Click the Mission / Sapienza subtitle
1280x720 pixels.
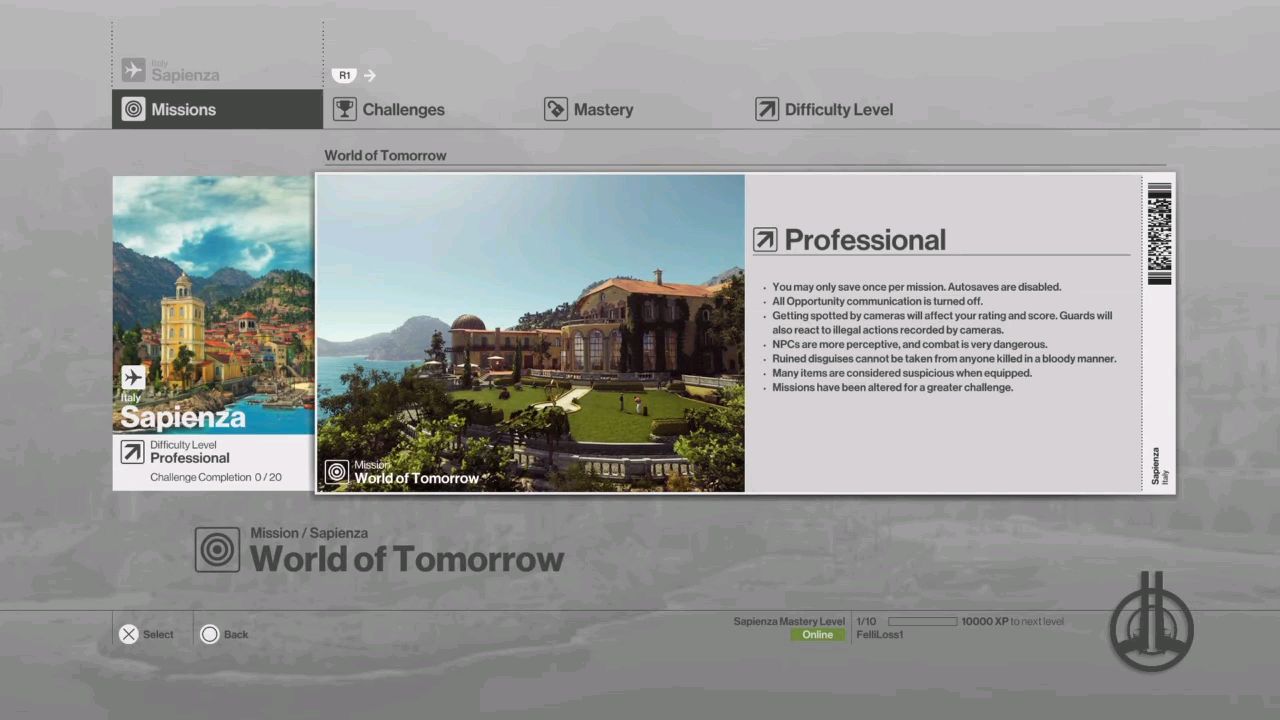pyautogui.click(x=309, y=533)
